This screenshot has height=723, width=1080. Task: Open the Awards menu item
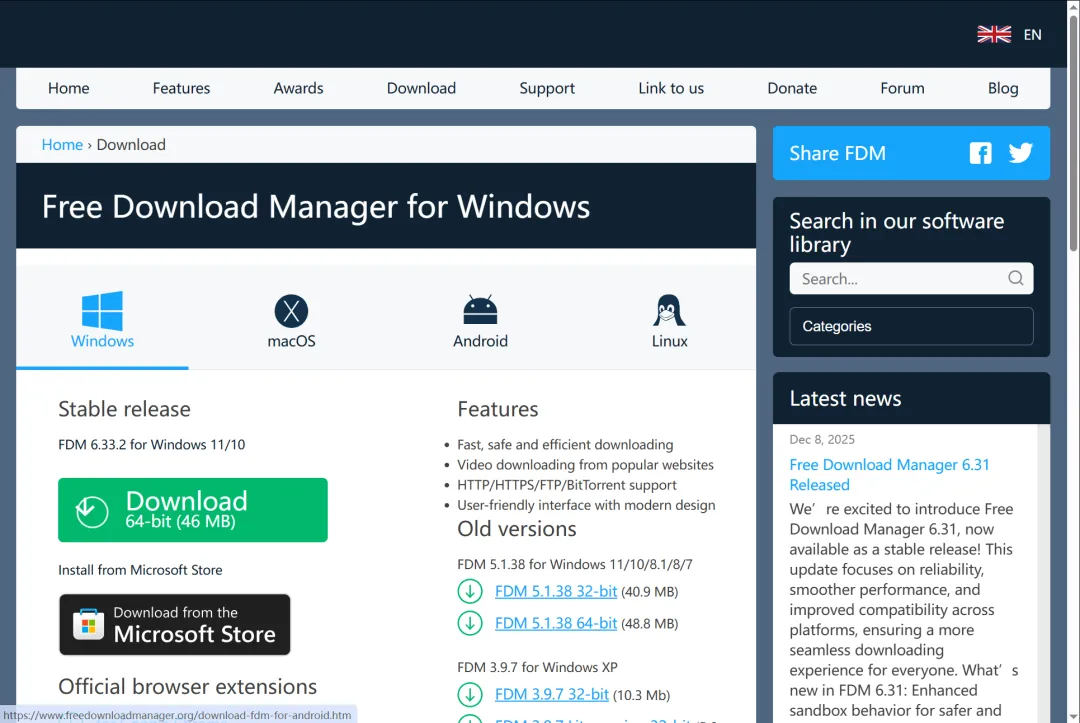[298, 88]
